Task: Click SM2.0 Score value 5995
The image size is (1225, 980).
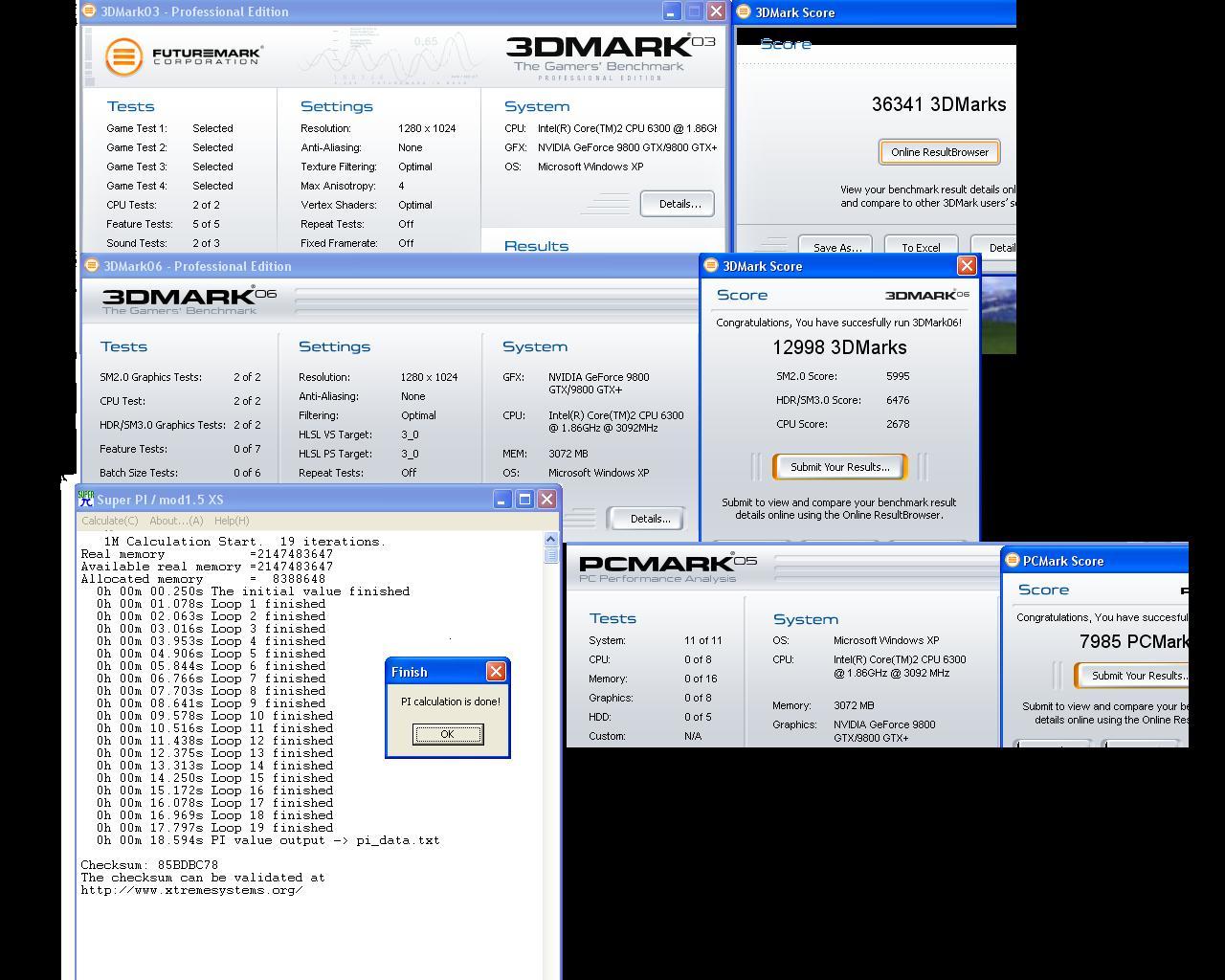Action: pos(898,376)
